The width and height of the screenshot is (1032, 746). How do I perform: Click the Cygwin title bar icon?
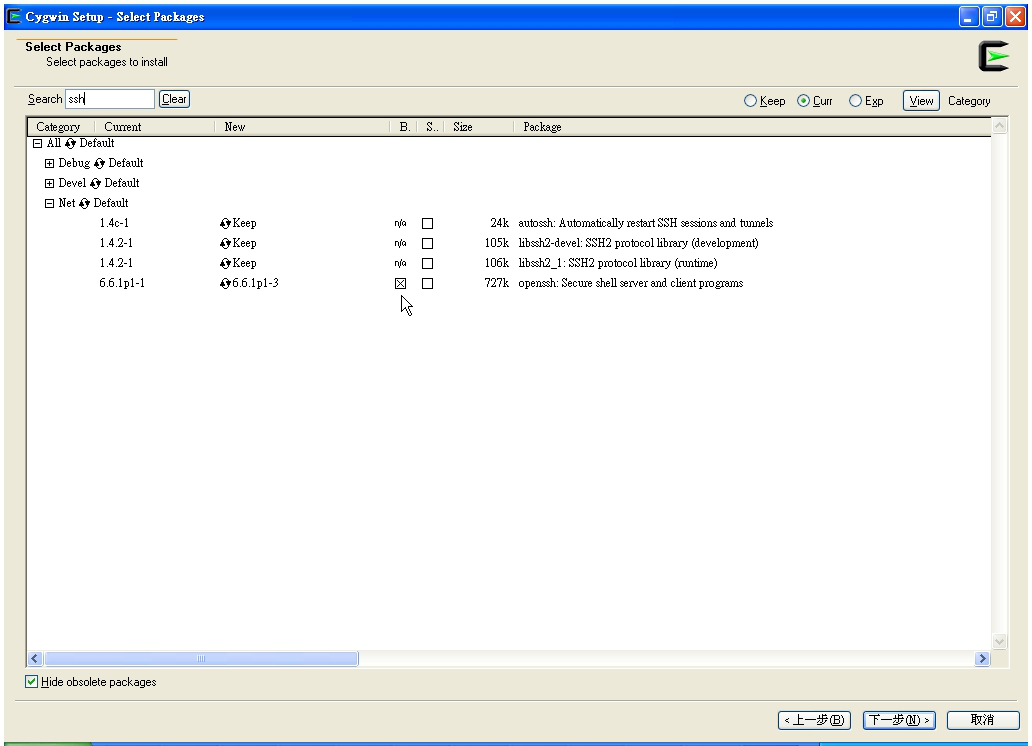13,16
